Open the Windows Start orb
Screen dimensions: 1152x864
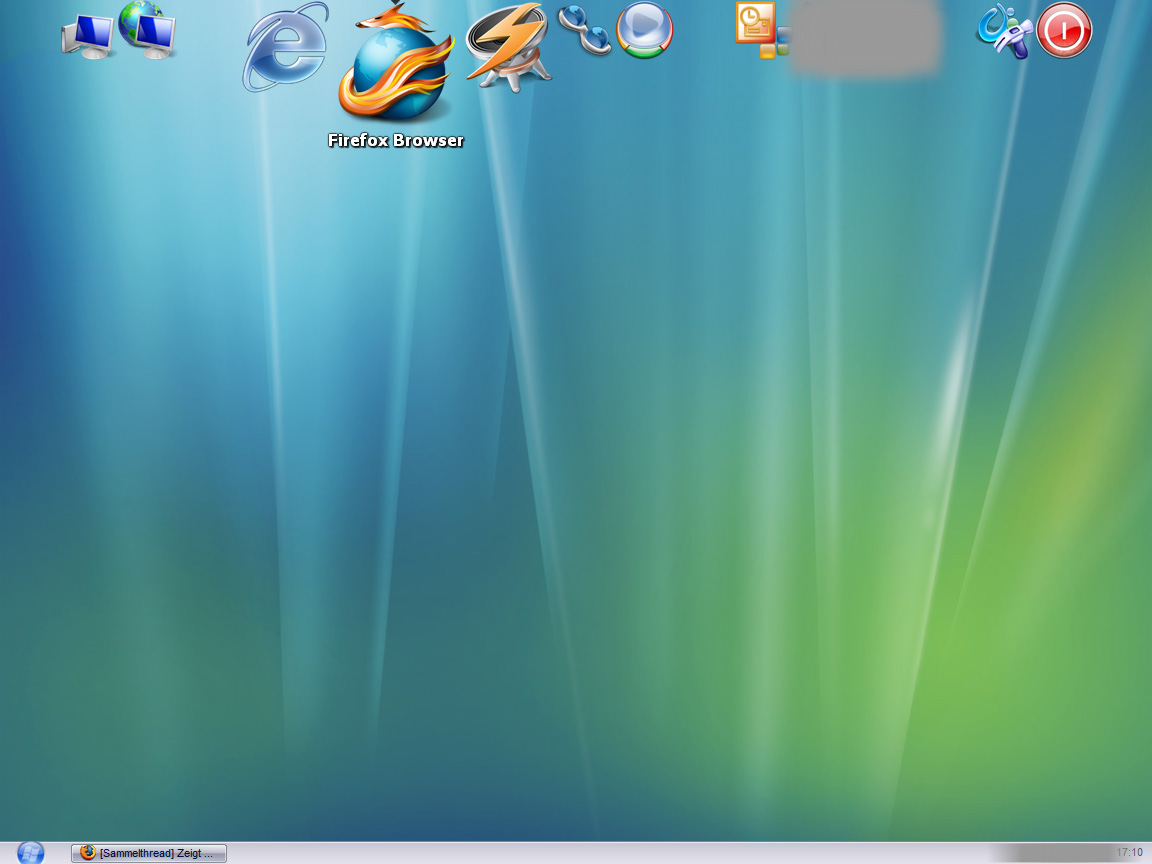pyautogui.click(x=31, y=853)
